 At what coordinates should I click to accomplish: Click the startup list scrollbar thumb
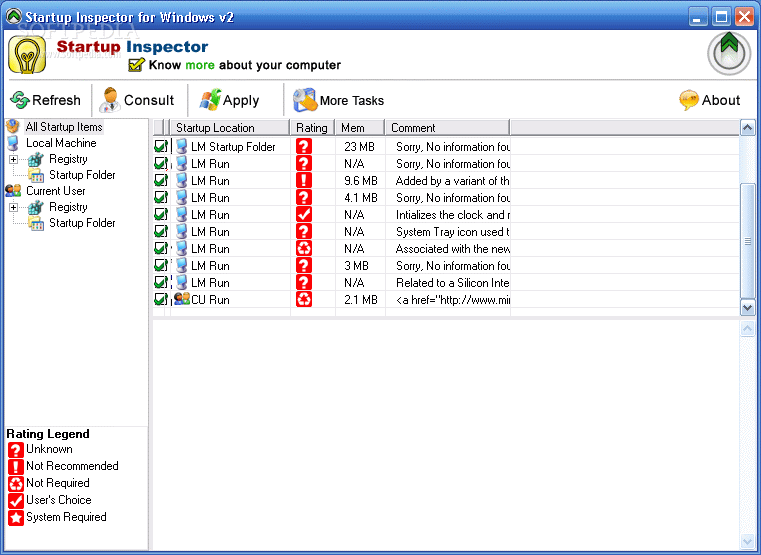coord(747,241)
